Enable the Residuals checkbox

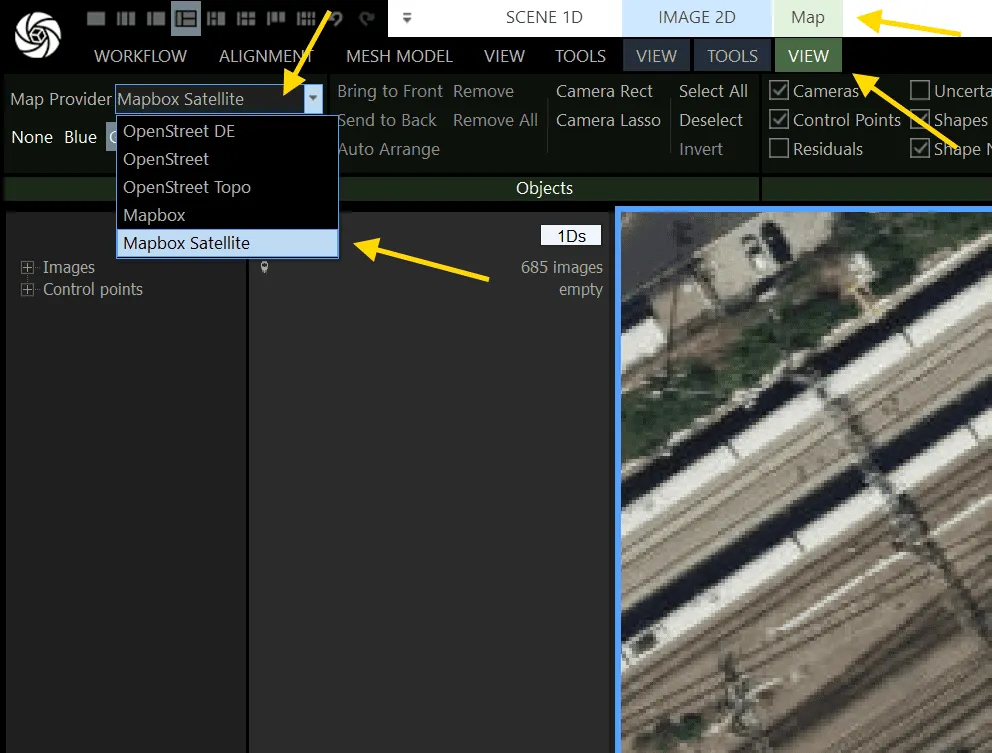coord(779,149)
